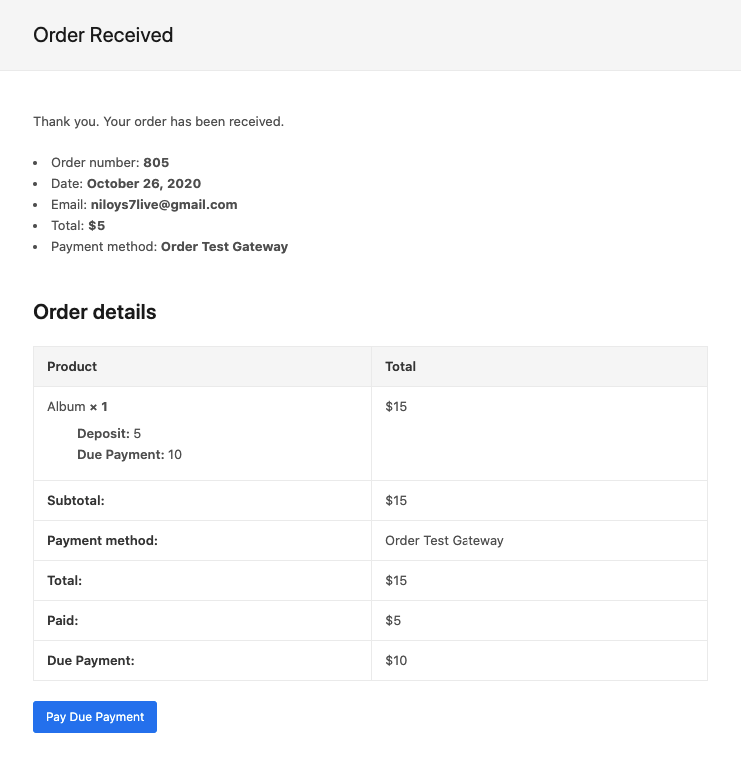Screen dimensions: 741x757
Task: Click the Pay Due Payment button
Action: [95, 717]
